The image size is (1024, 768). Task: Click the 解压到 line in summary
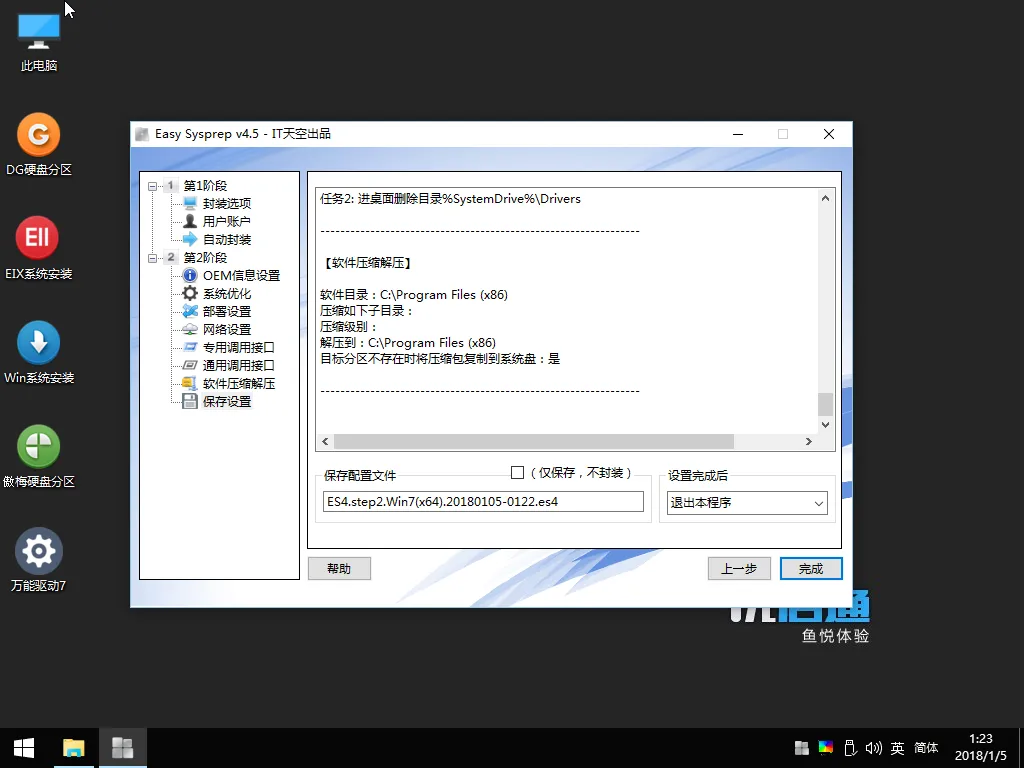tap(408, 343)
